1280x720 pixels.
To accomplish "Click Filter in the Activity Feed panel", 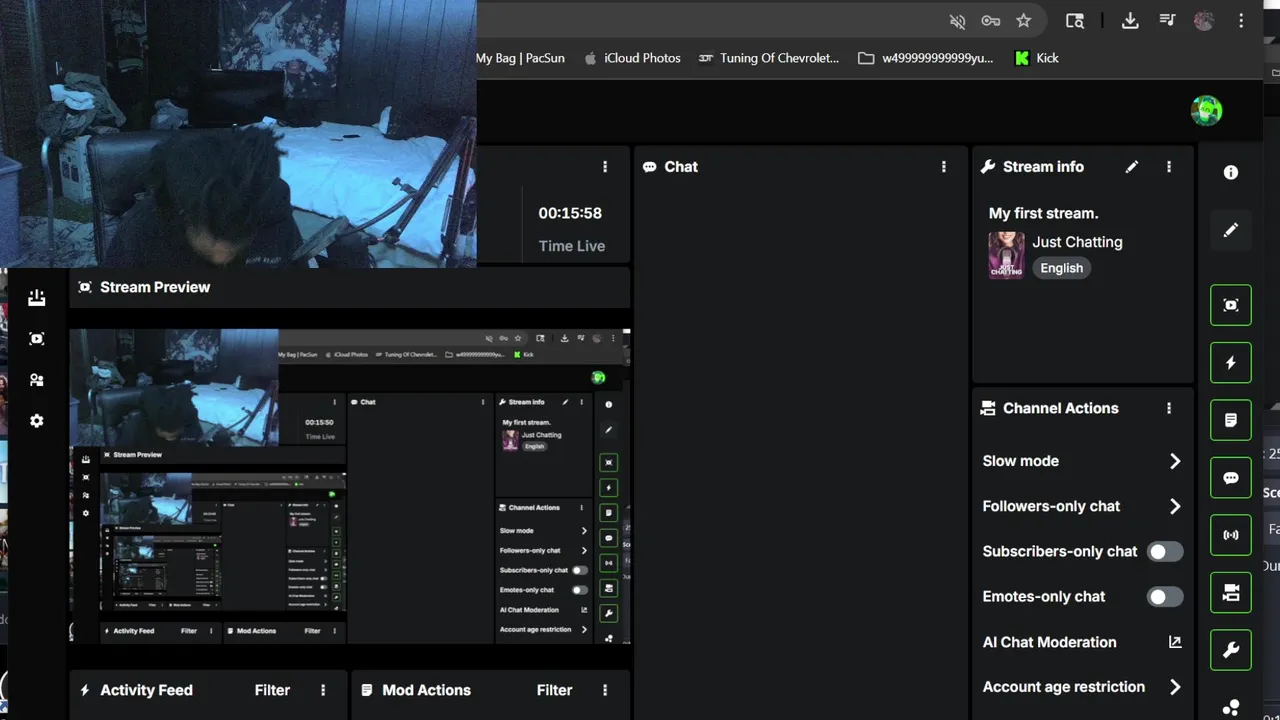I will tap(272, 690).
